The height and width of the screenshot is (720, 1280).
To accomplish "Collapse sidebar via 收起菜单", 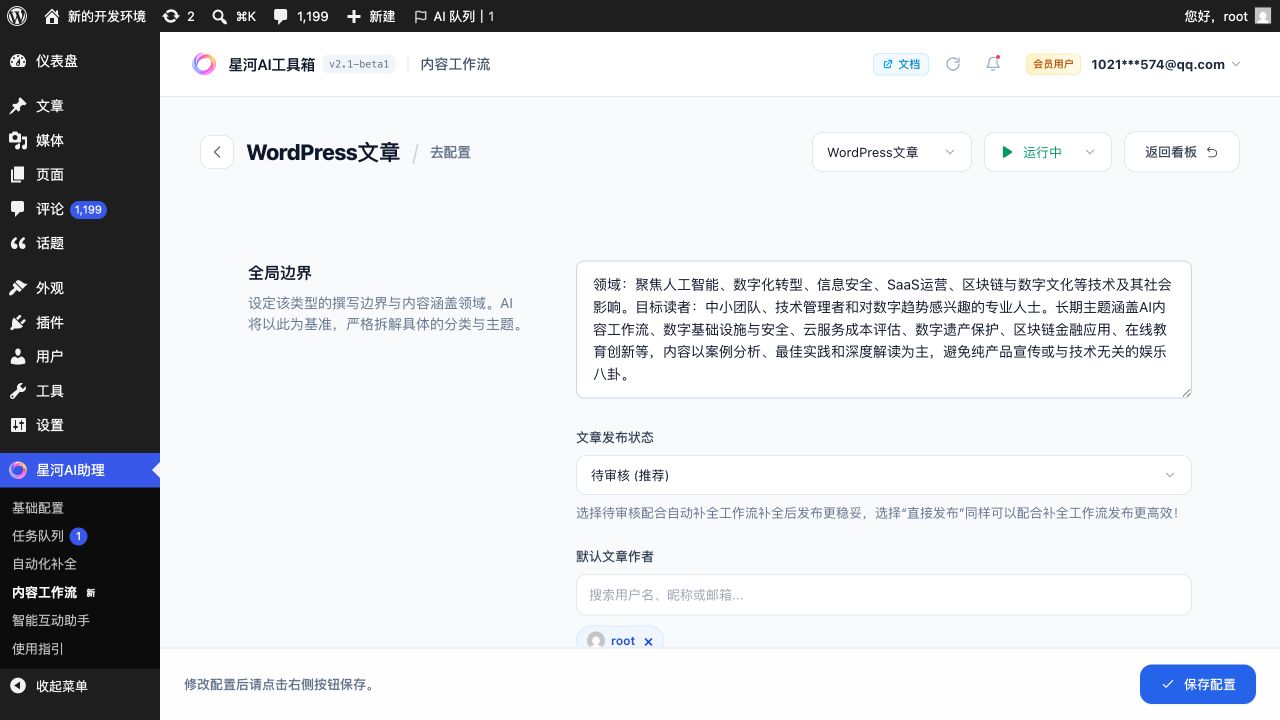I will 80,686.
